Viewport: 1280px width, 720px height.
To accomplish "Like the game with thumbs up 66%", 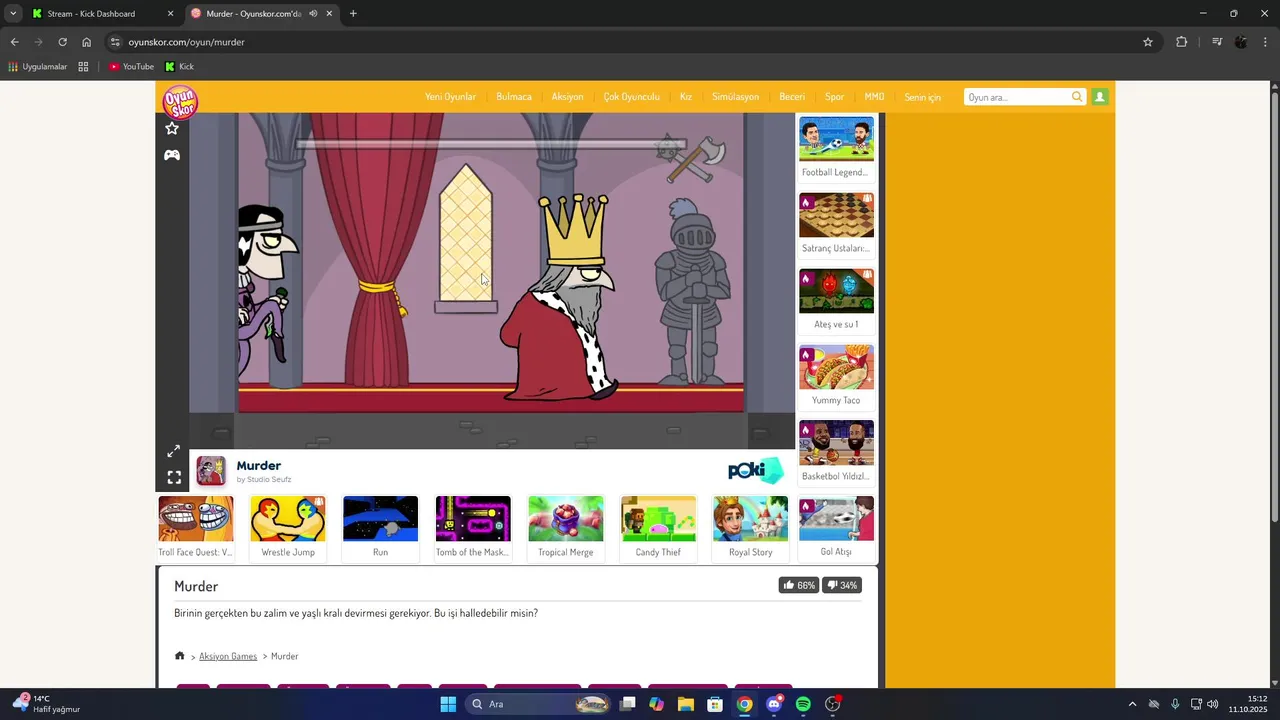I will [x=799, y=585].
